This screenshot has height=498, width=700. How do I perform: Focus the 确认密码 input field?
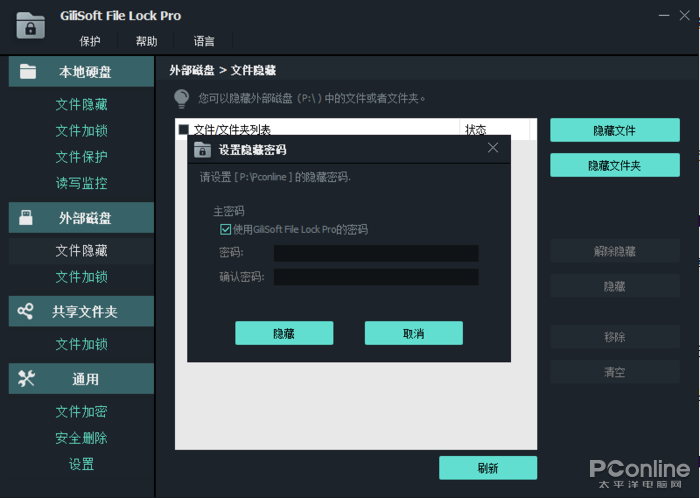[x=376, y=277]
